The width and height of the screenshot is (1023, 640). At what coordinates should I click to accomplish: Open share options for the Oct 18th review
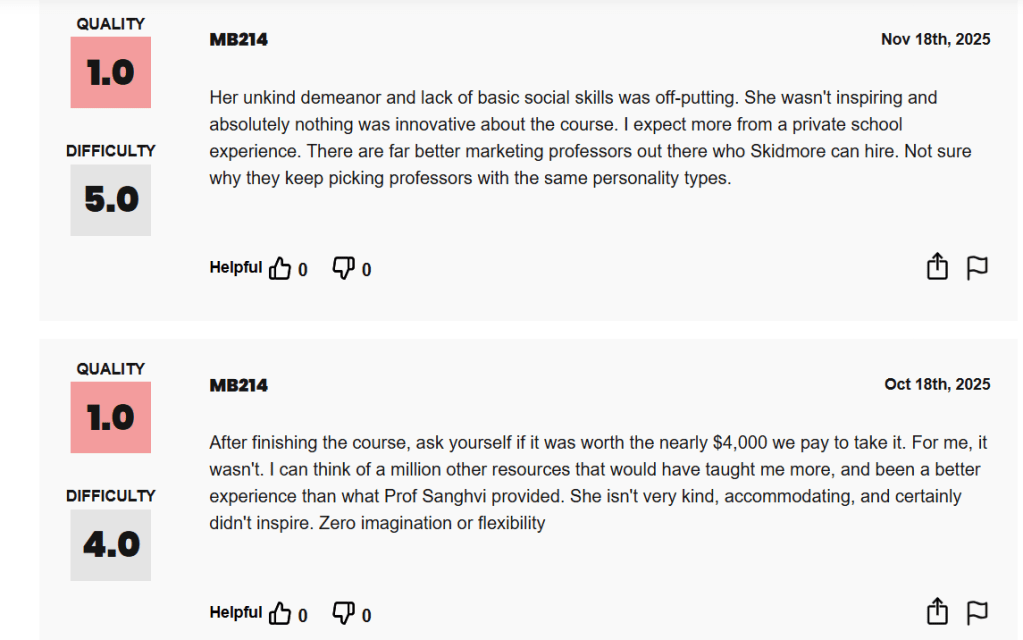click(937, 612)
